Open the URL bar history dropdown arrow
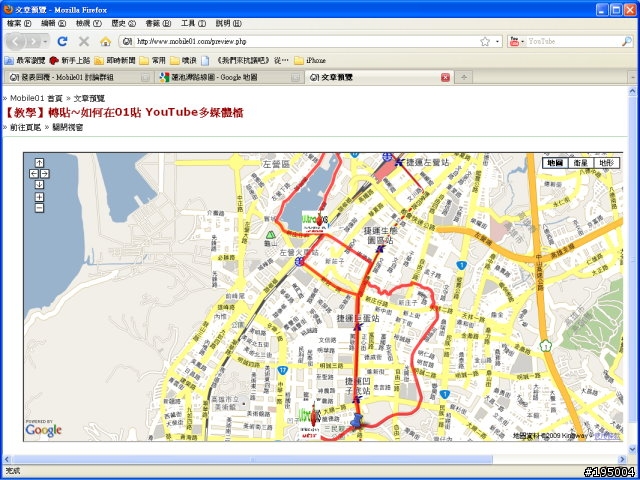This screenshot has height=480, width=640. (497, 42)
